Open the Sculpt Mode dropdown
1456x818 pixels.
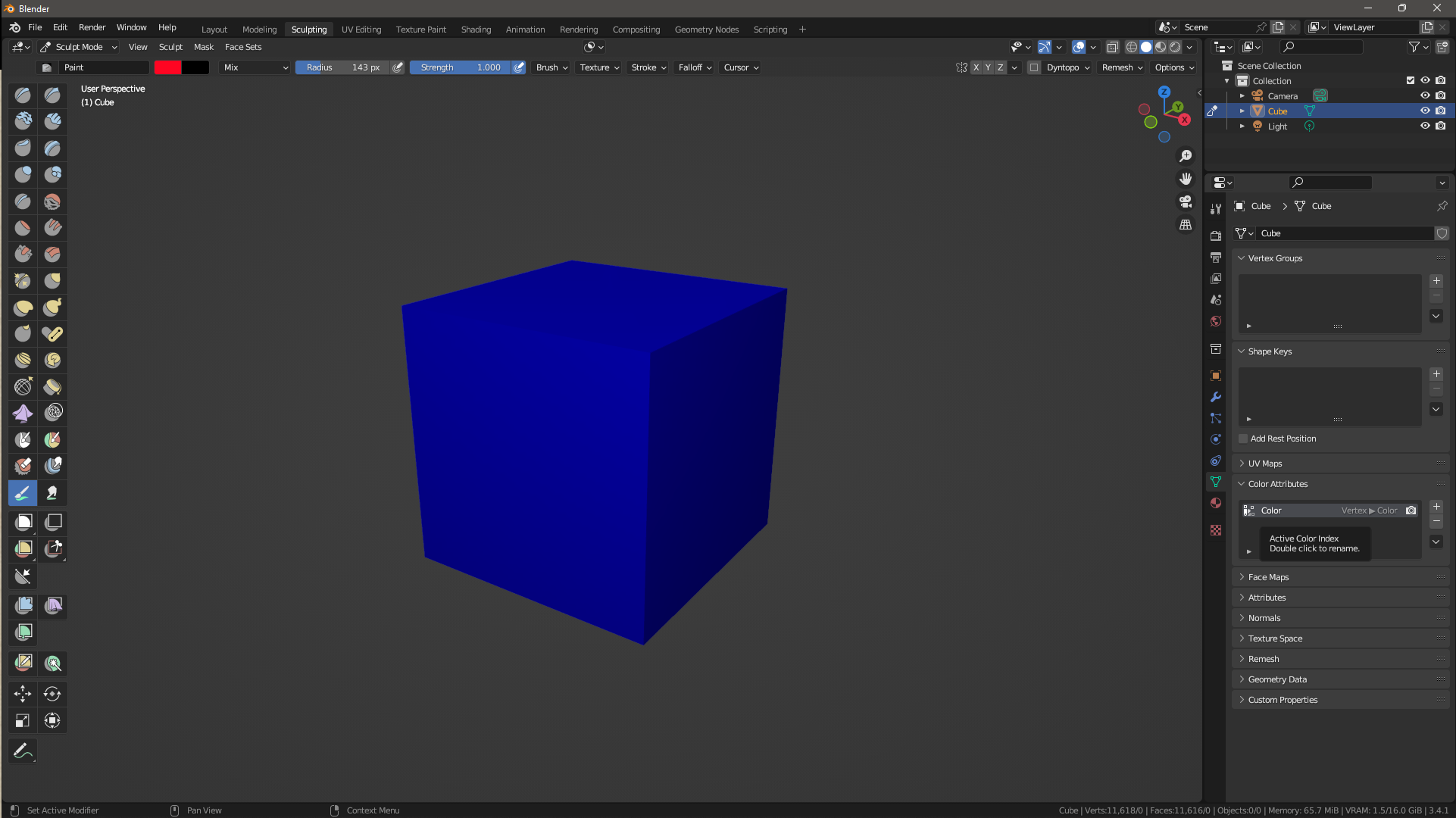click(79, 47)
